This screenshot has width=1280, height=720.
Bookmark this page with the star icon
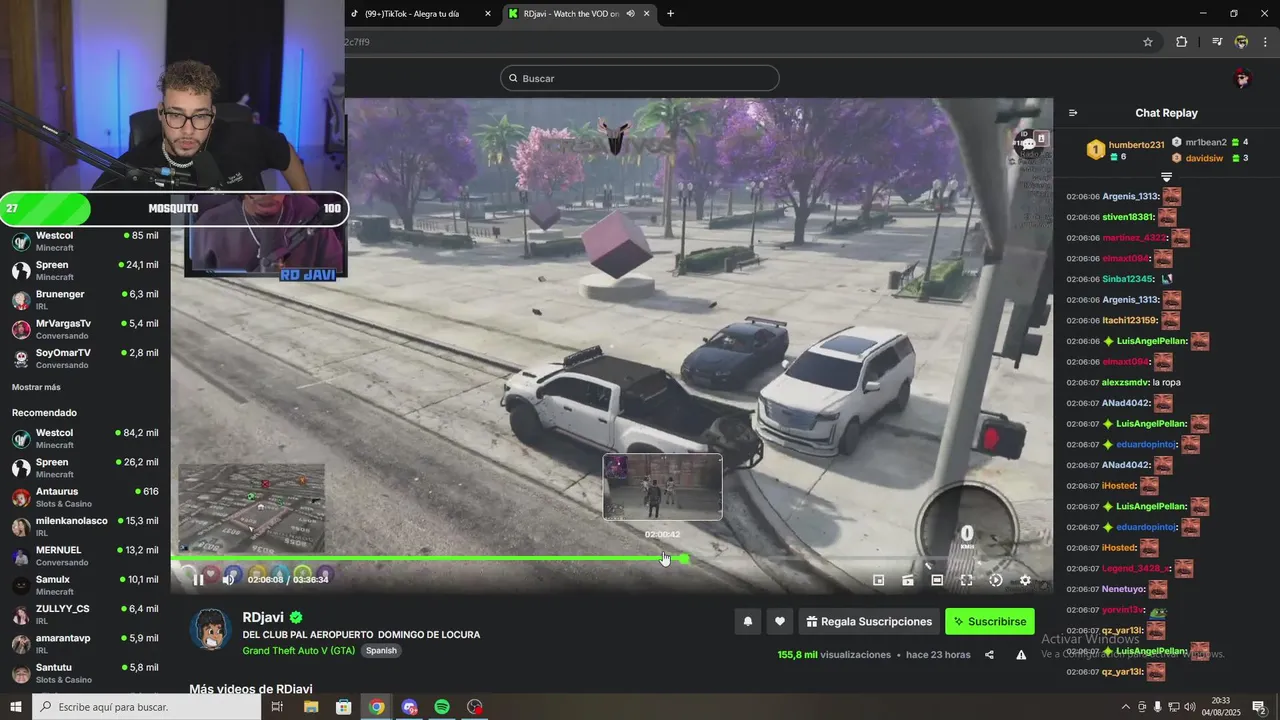point(1148,42)
